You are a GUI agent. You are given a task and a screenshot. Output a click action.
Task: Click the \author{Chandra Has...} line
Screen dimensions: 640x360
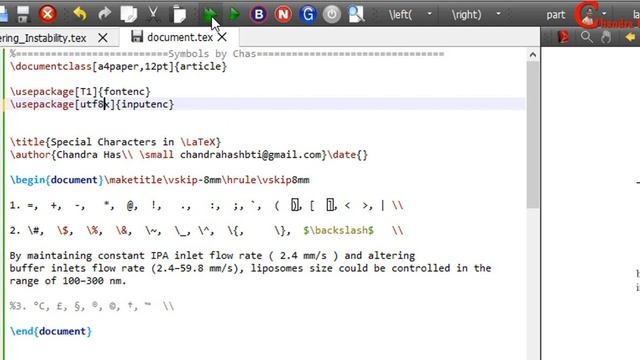pos(189,155)
